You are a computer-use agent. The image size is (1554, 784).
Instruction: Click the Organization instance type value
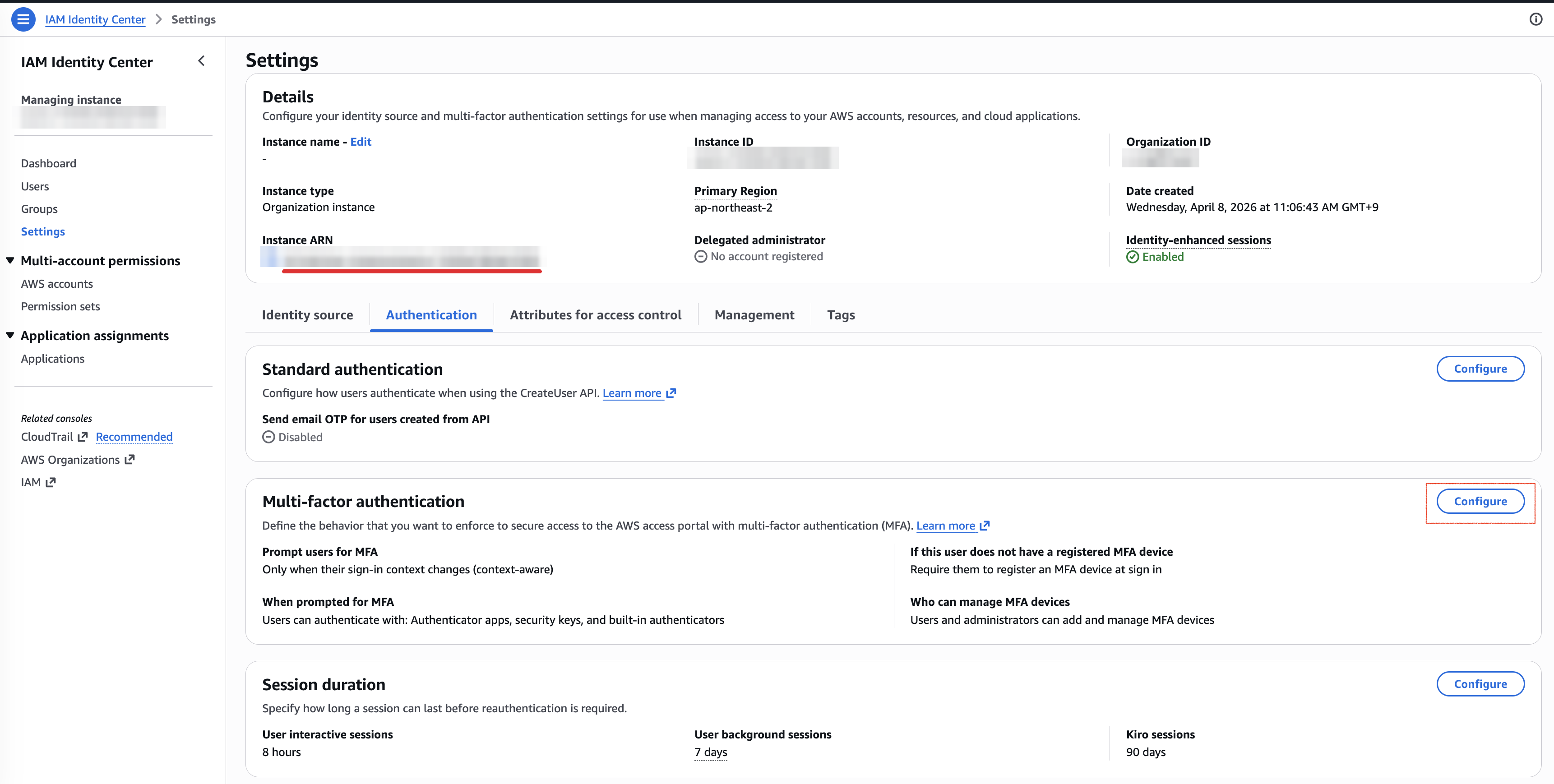tap(318, 208)
